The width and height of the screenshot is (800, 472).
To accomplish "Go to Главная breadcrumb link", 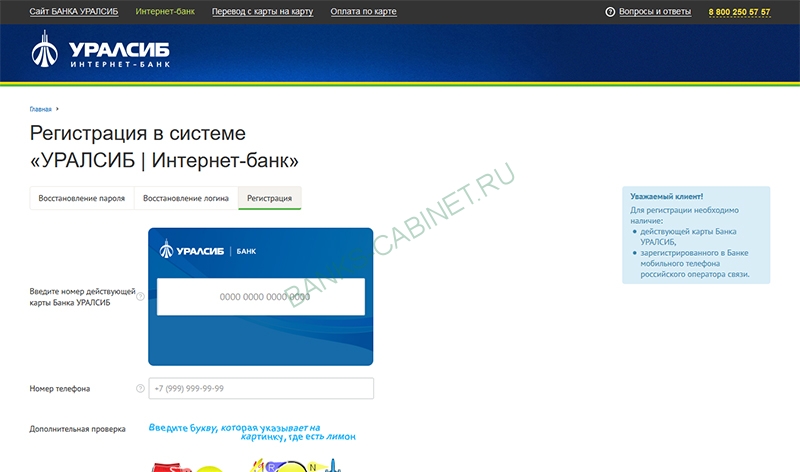I will coord(40,109).
